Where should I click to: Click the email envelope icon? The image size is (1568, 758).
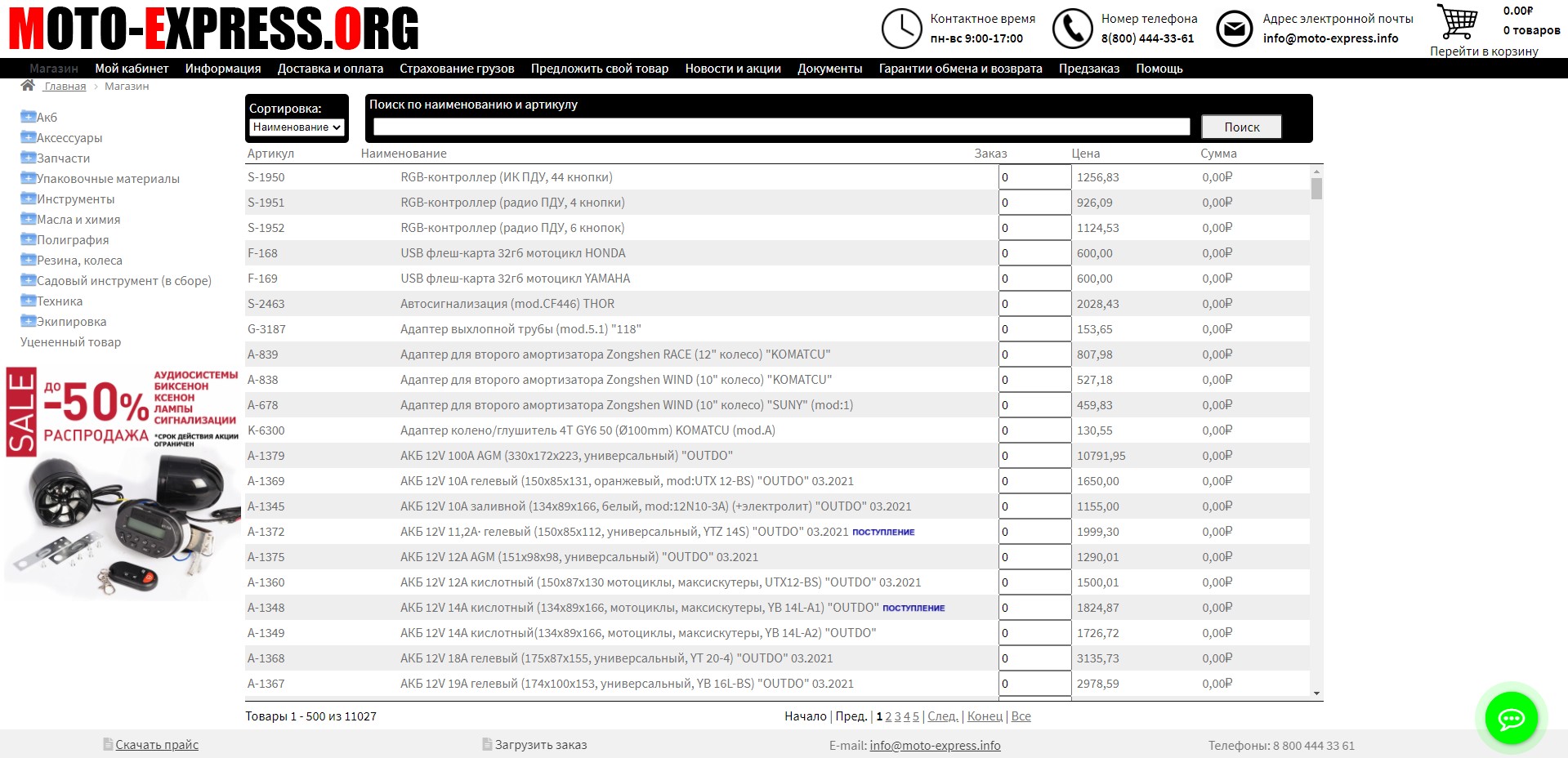1234,29
